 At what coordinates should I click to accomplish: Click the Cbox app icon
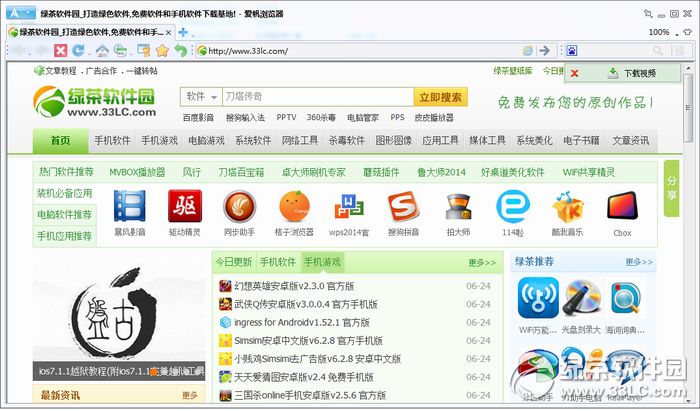pos(622,206)
